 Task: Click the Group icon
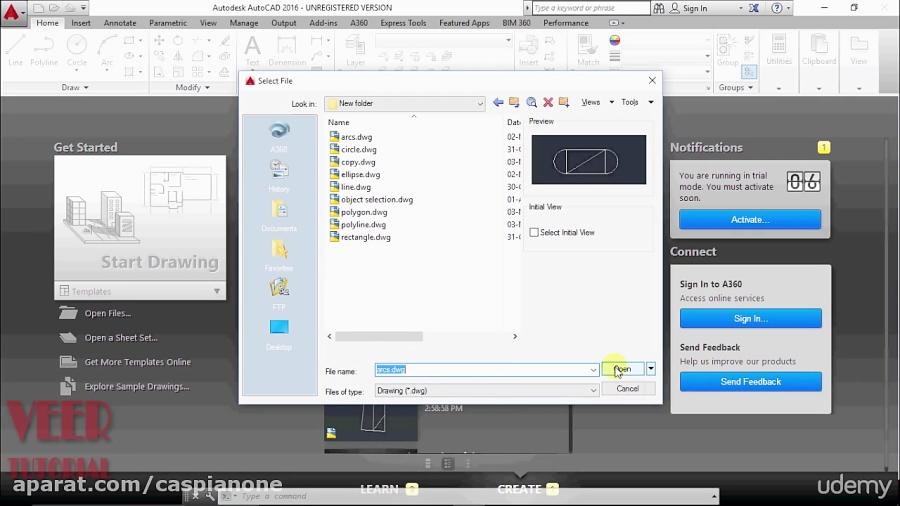coord(727,50)
